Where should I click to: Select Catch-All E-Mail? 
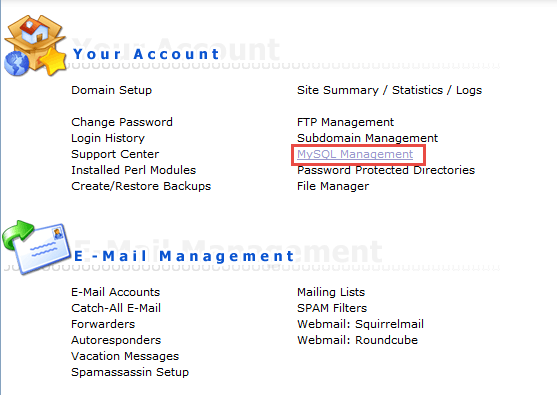pyautogui.click(x=116, y=308)
